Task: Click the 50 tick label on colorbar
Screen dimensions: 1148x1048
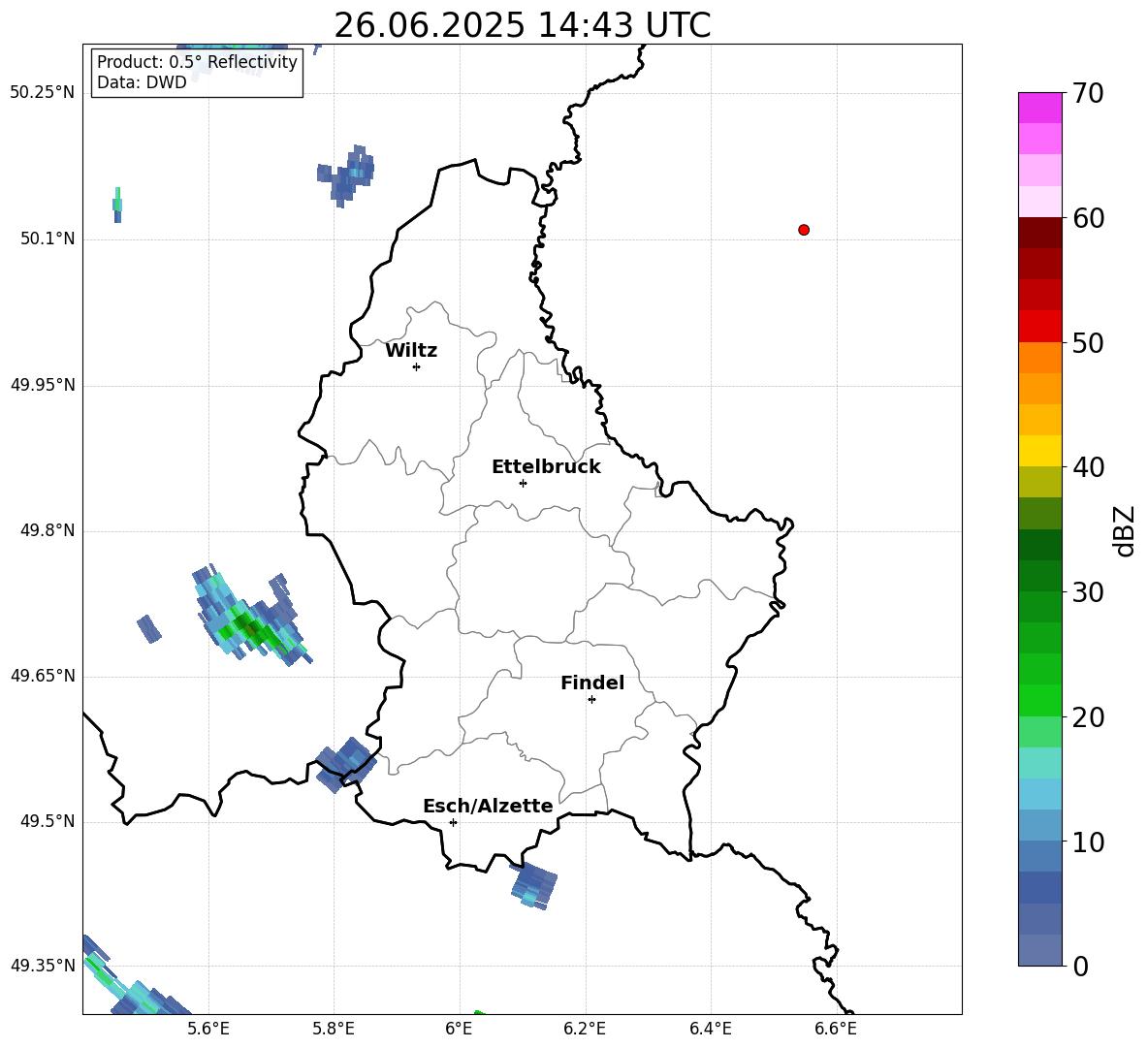Action: tap(1088, 343)
